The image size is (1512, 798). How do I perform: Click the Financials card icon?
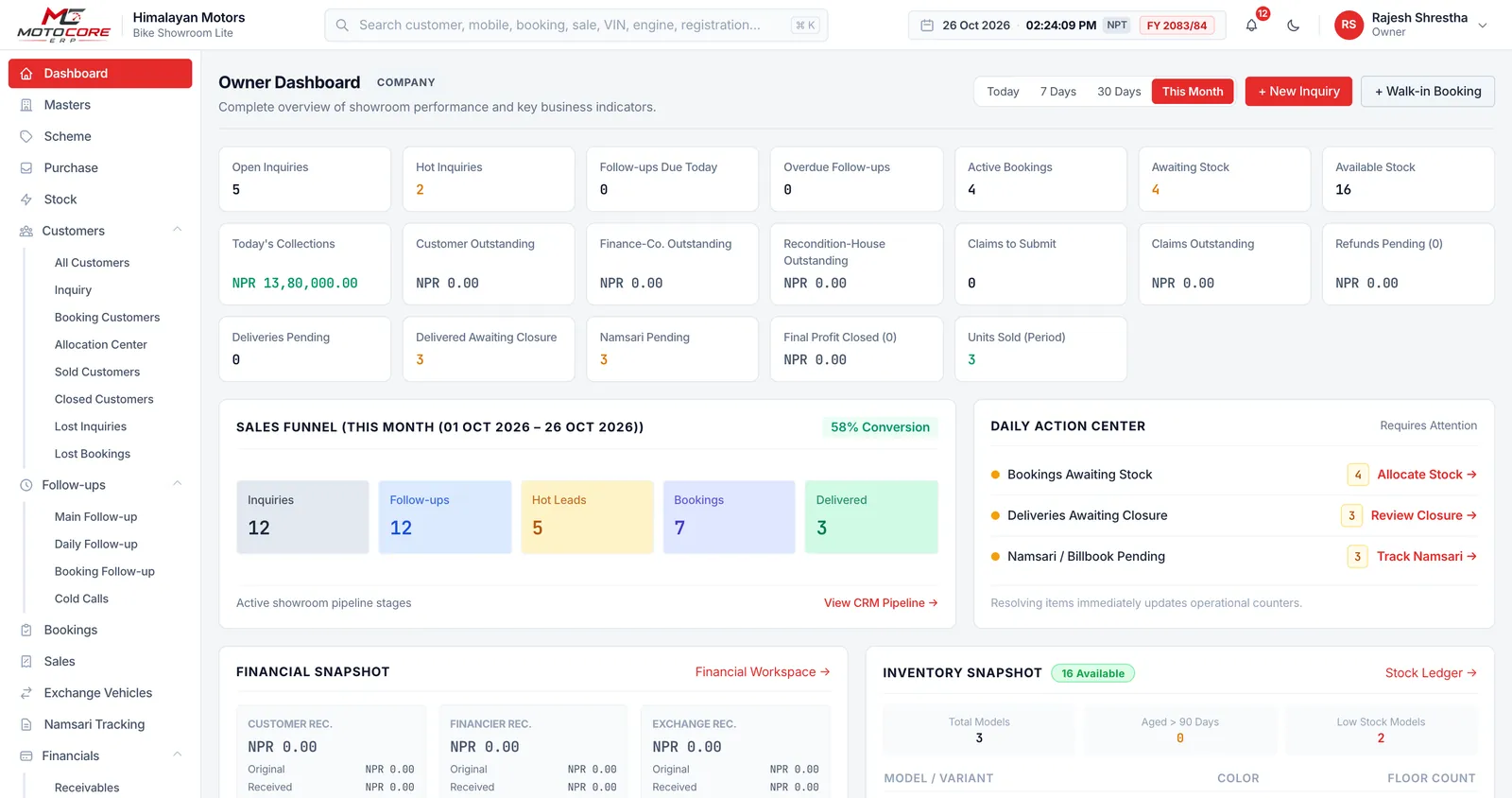click(26, 755)
